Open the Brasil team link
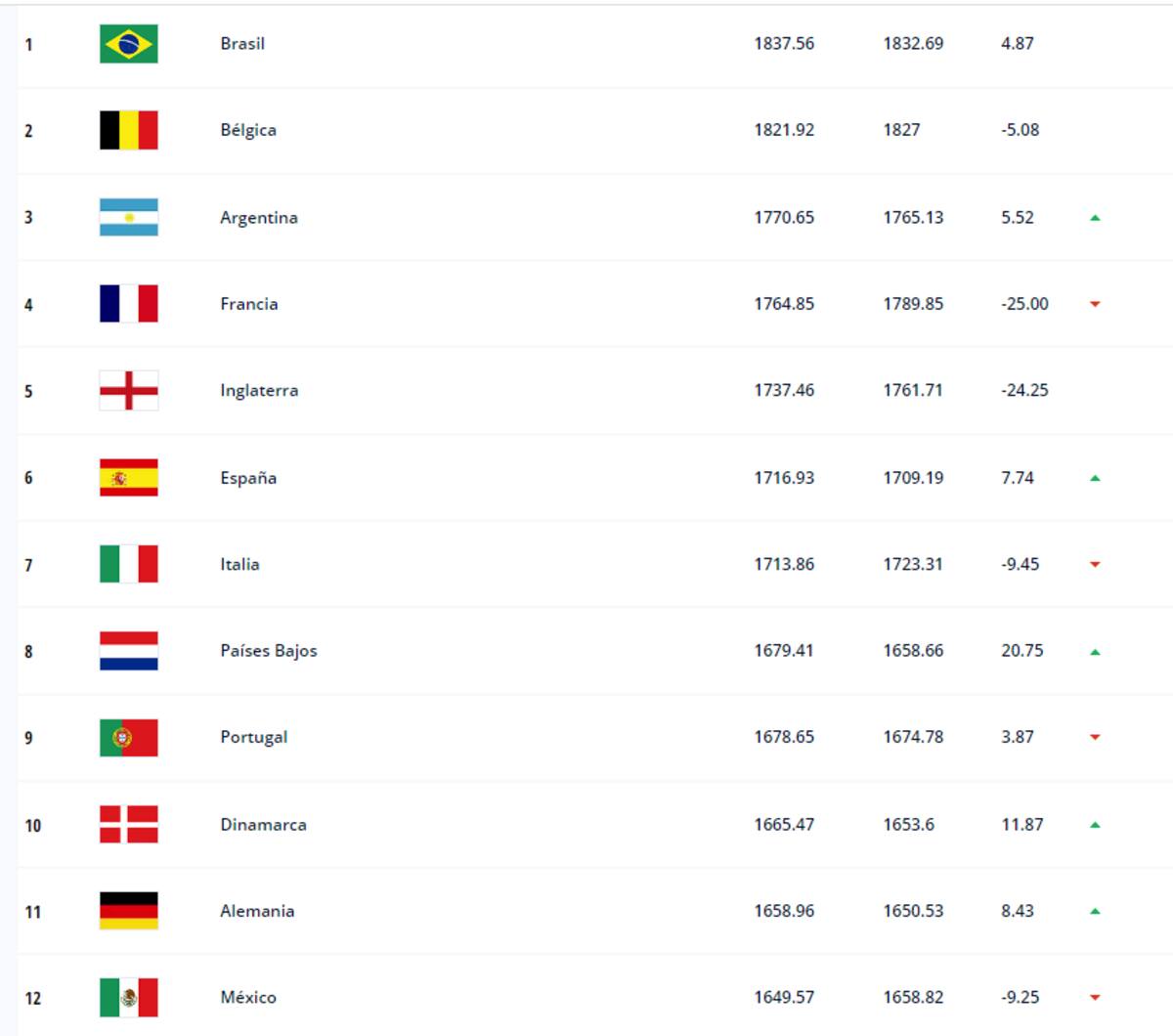This screenshot has height=1036, width=1173. pos(242,44)
